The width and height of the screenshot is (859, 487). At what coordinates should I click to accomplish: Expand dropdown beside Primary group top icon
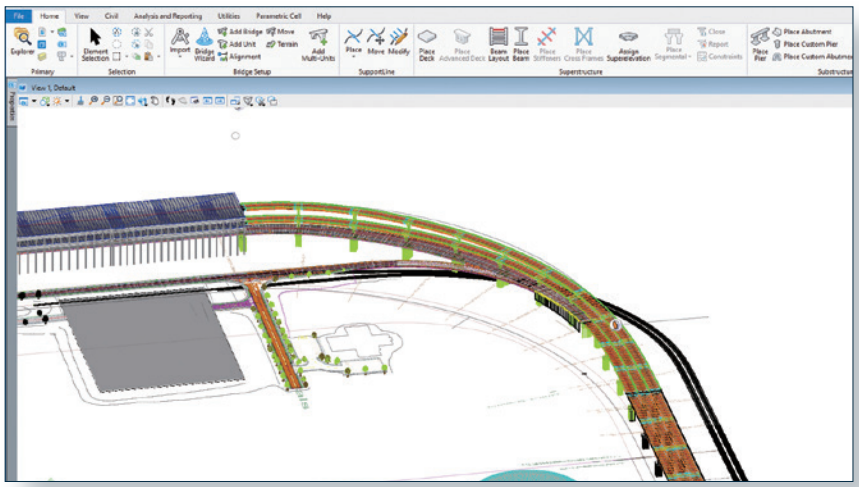coord(52,32)
